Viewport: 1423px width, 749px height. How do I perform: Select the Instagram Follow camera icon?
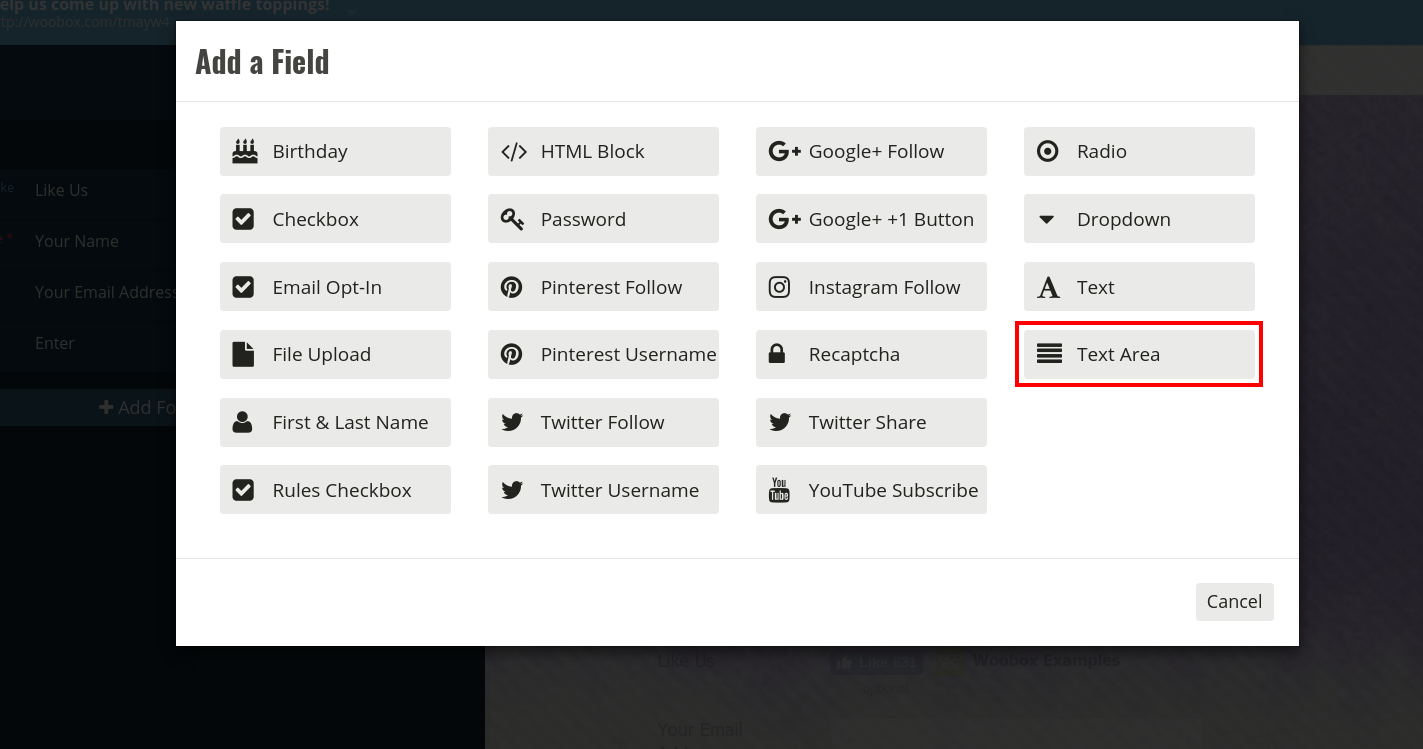click(x=779, y=287)
